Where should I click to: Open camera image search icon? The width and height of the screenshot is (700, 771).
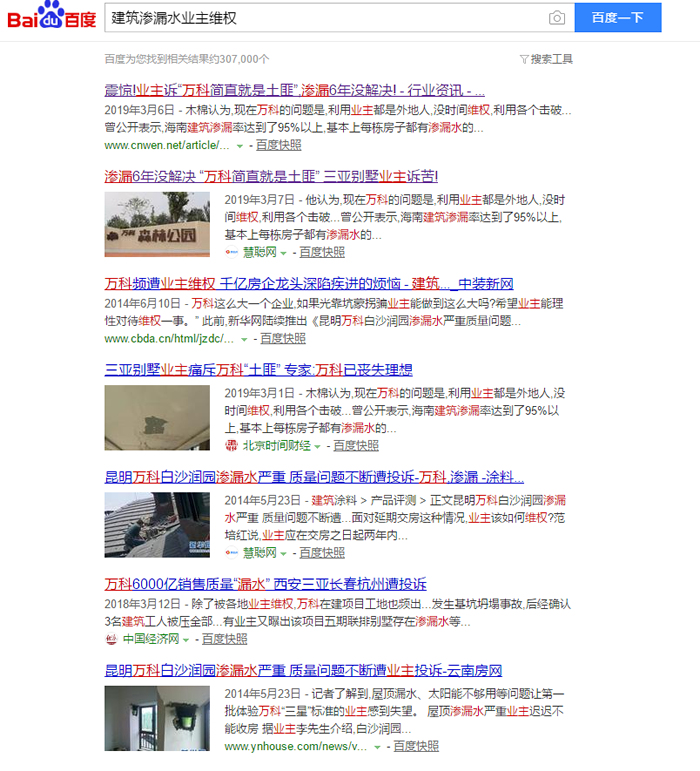click(556, 18)
